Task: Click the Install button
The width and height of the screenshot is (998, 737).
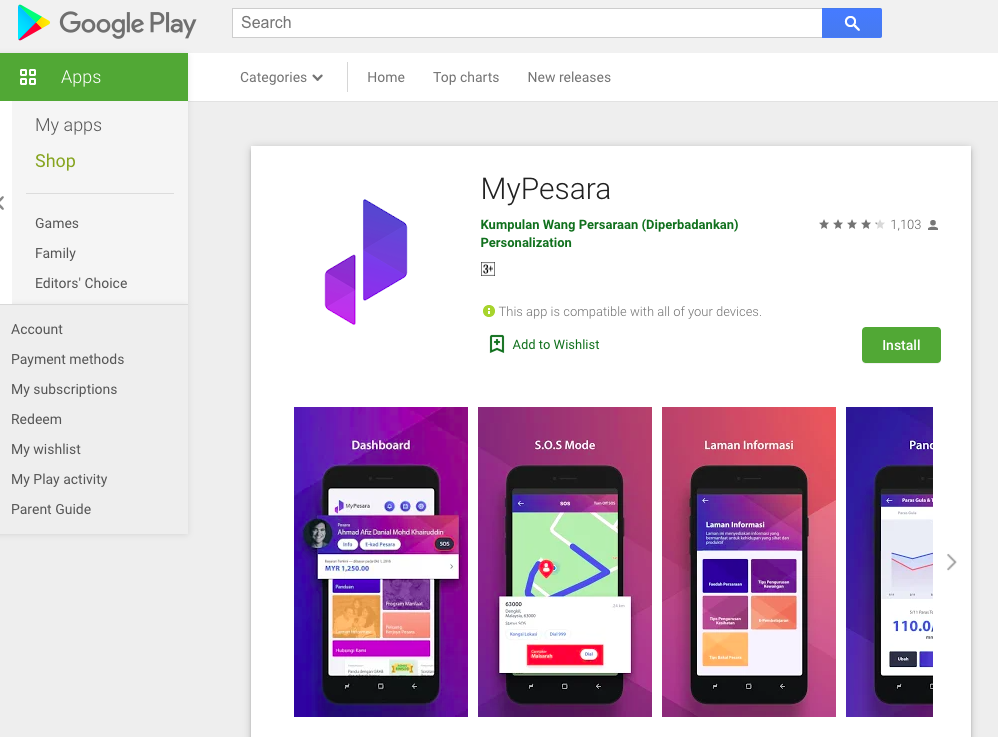Action: 901,345
